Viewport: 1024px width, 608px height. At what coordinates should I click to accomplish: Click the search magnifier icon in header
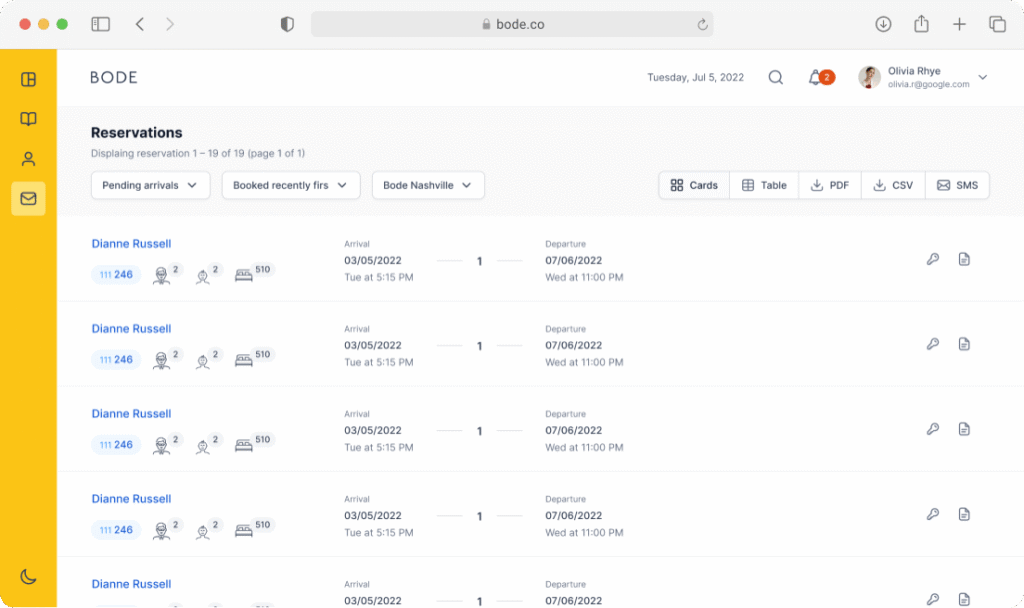coord(775,78)
